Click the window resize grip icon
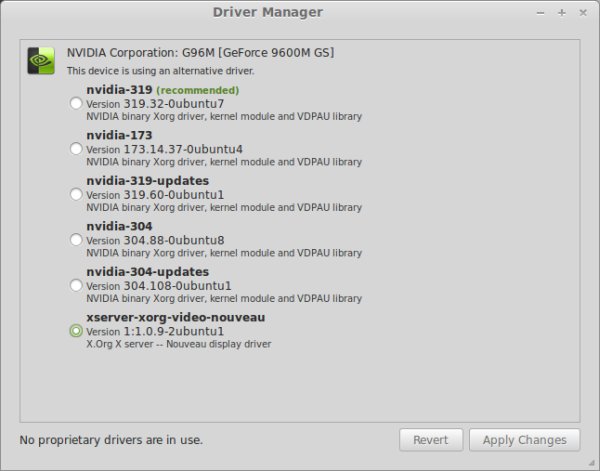This screenshot has width=600, height=471. point(592,463)
